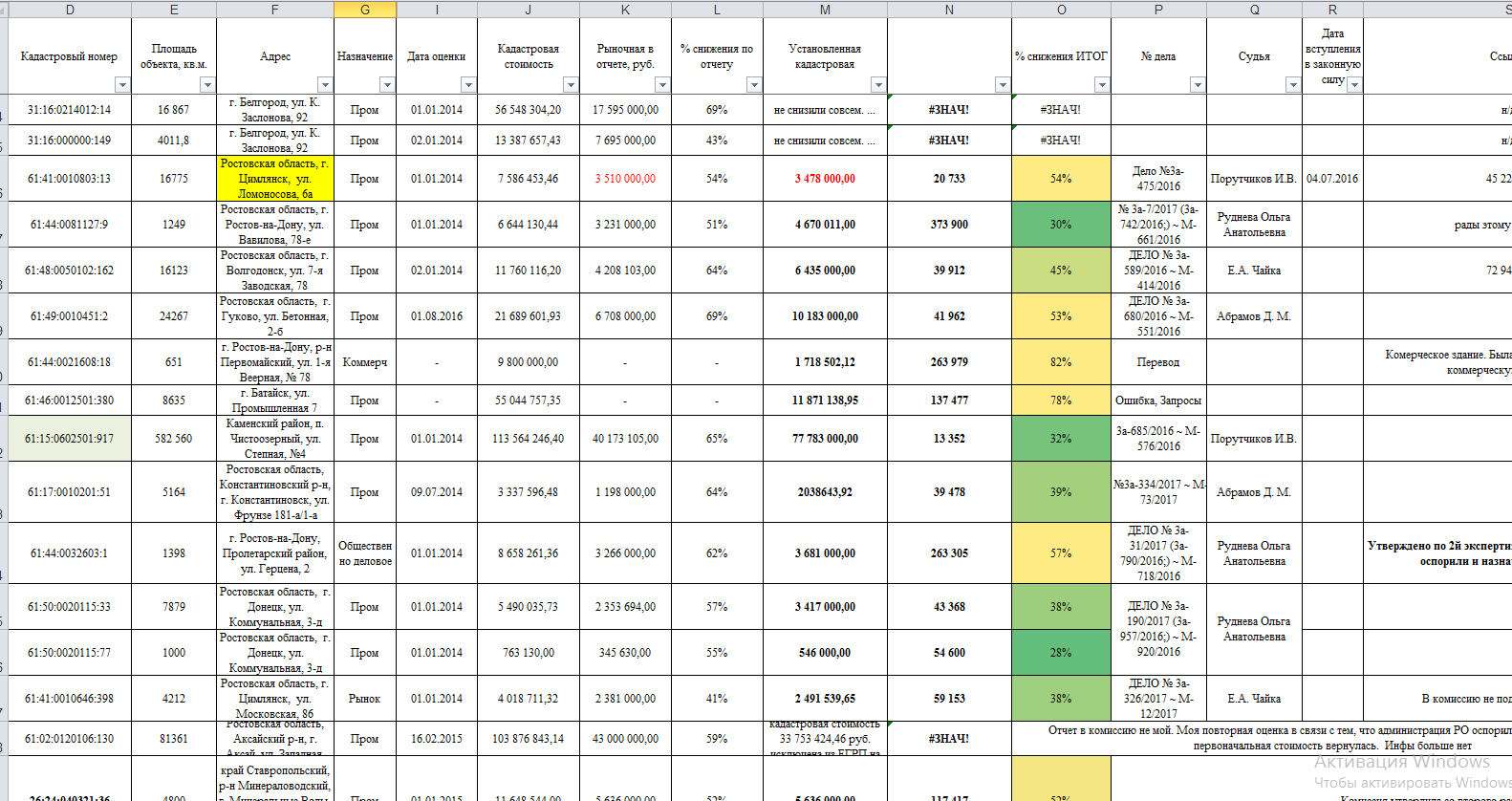
Task: Select the dark green 28% cell
Action: pyautogui.click(x=1061, y=653)
